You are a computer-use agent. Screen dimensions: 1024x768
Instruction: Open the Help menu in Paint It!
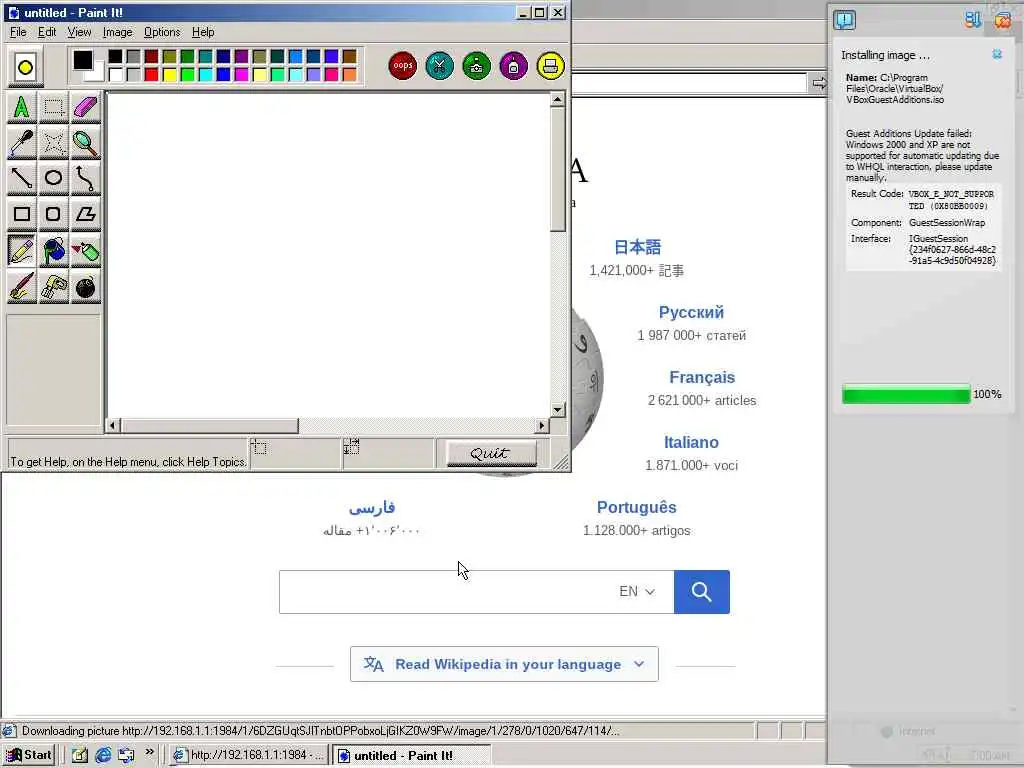click(203, 32)
